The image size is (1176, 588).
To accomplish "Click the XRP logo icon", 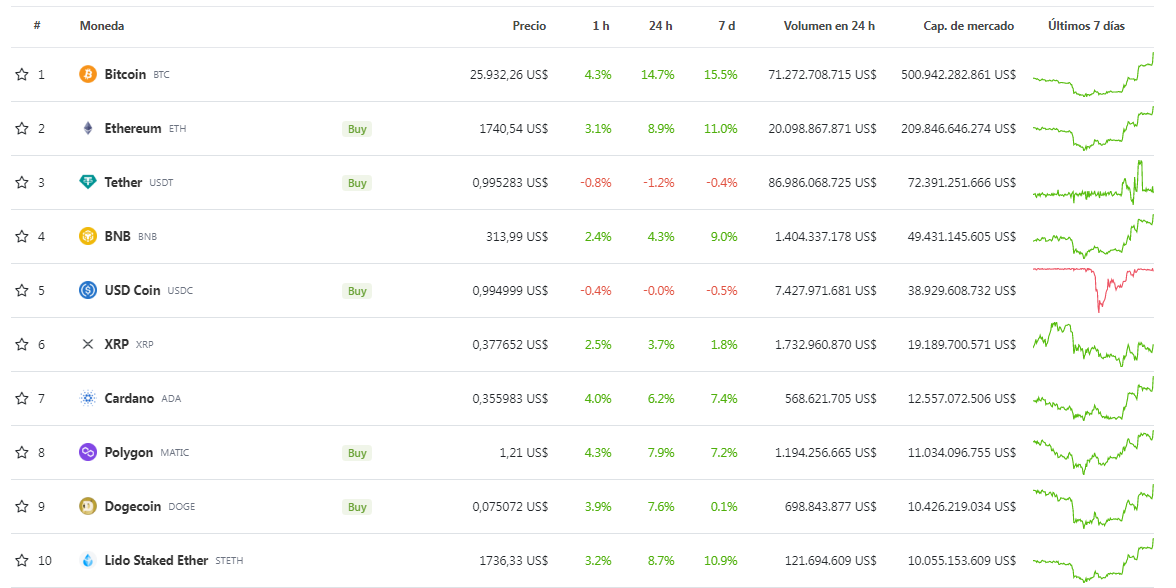I will (88, 344).
